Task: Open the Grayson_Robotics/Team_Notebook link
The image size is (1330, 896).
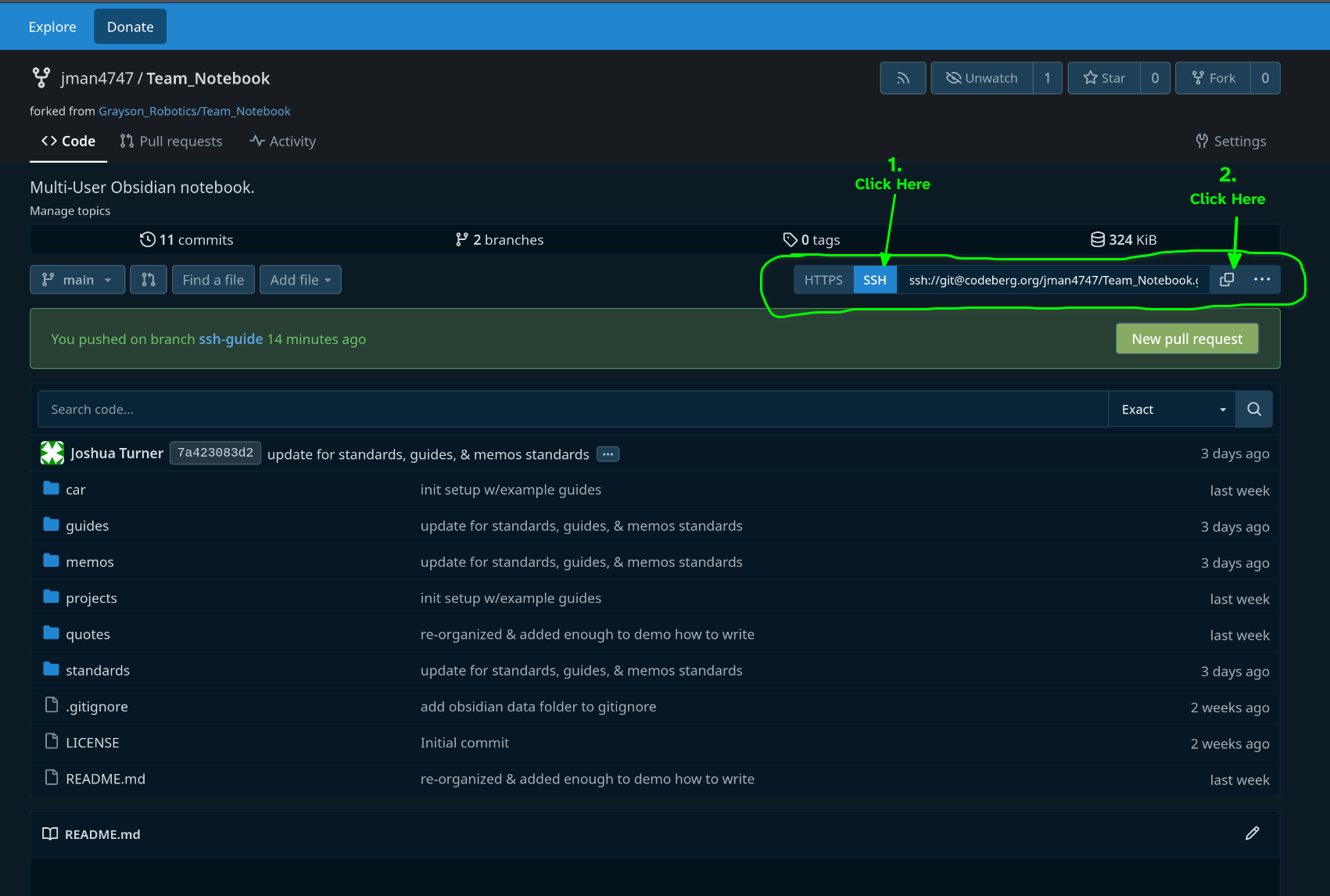Action: pos(195,111)
